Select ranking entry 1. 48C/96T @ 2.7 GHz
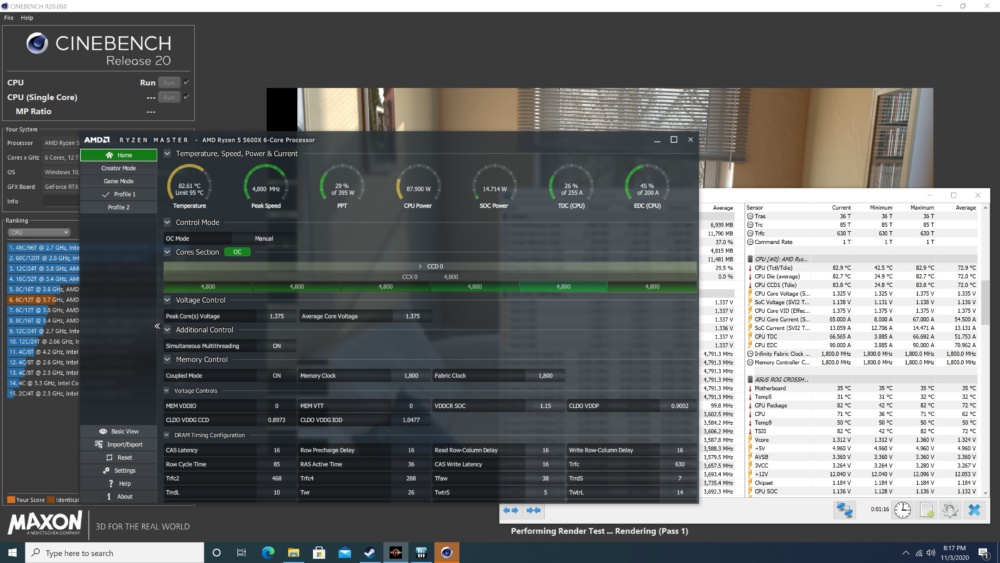1000x563 pixels. 43,247
